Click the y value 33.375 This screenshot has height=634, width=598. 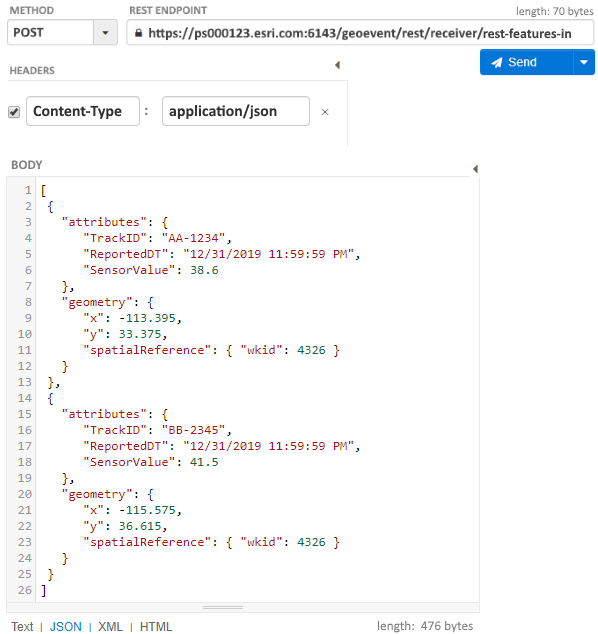140,334
